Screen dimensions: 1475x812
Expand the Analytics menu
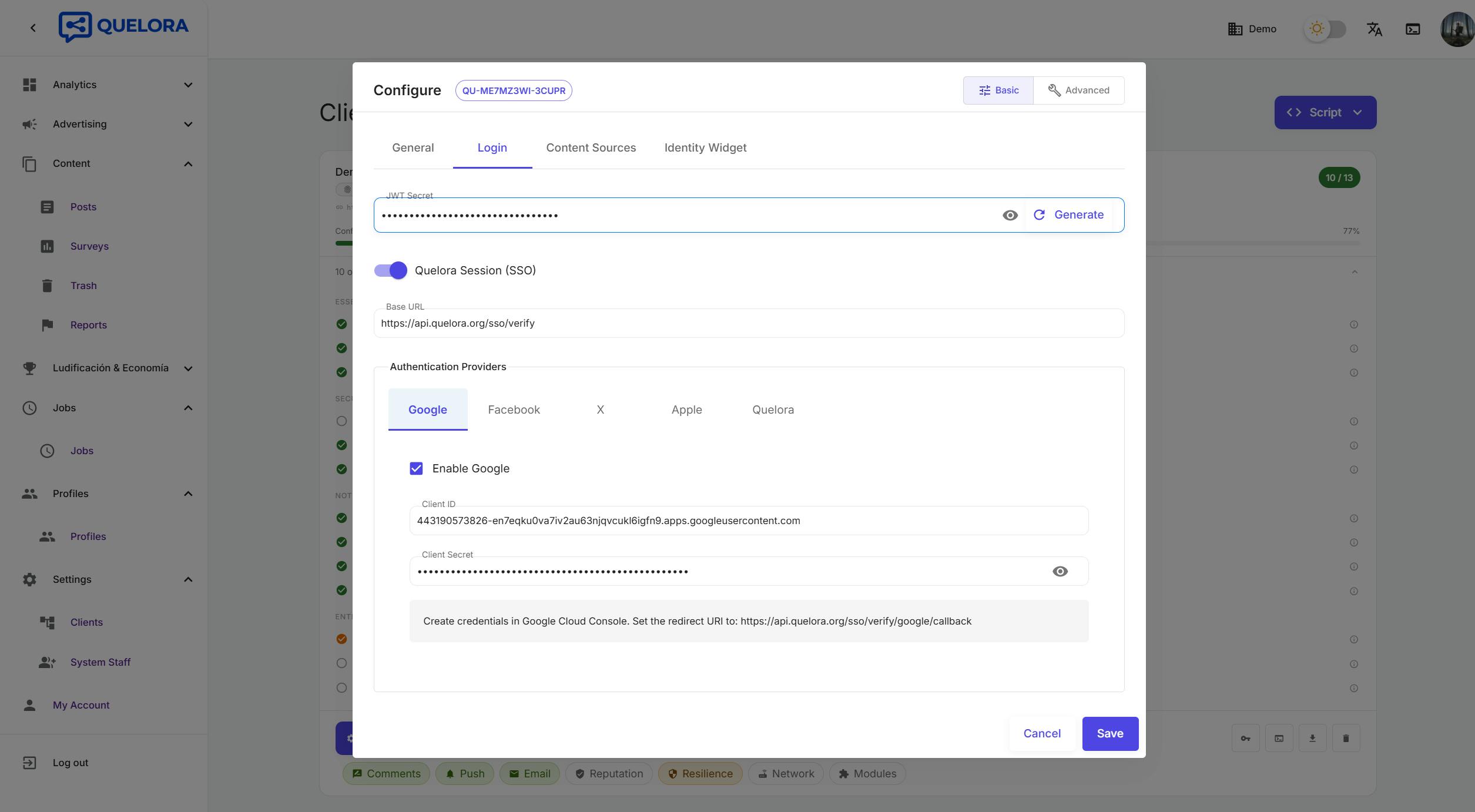[188, 85]
